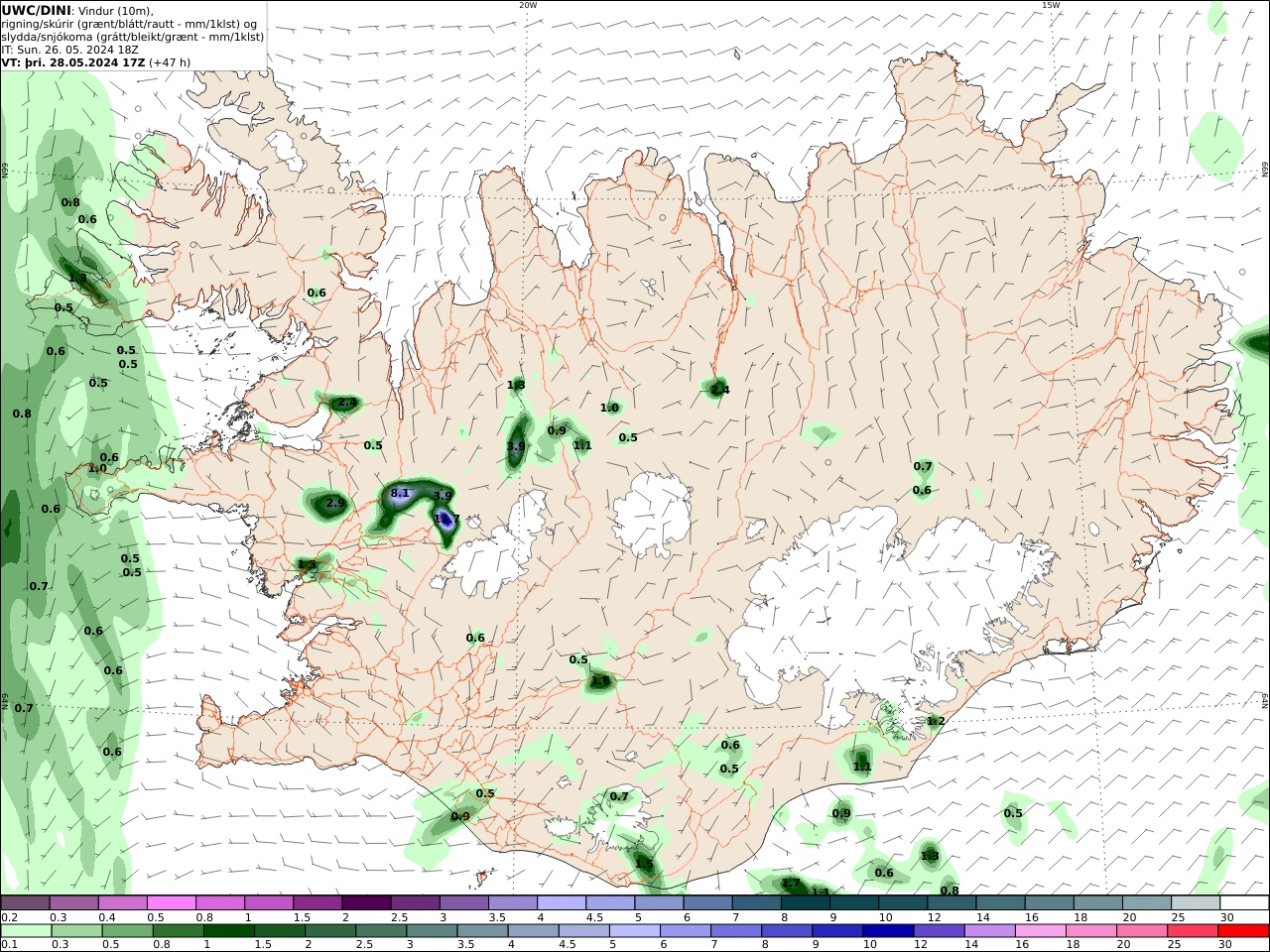
Task: Click the 1.7 value at the south edge
Action: pyautogui.click(x=791, y=883)
